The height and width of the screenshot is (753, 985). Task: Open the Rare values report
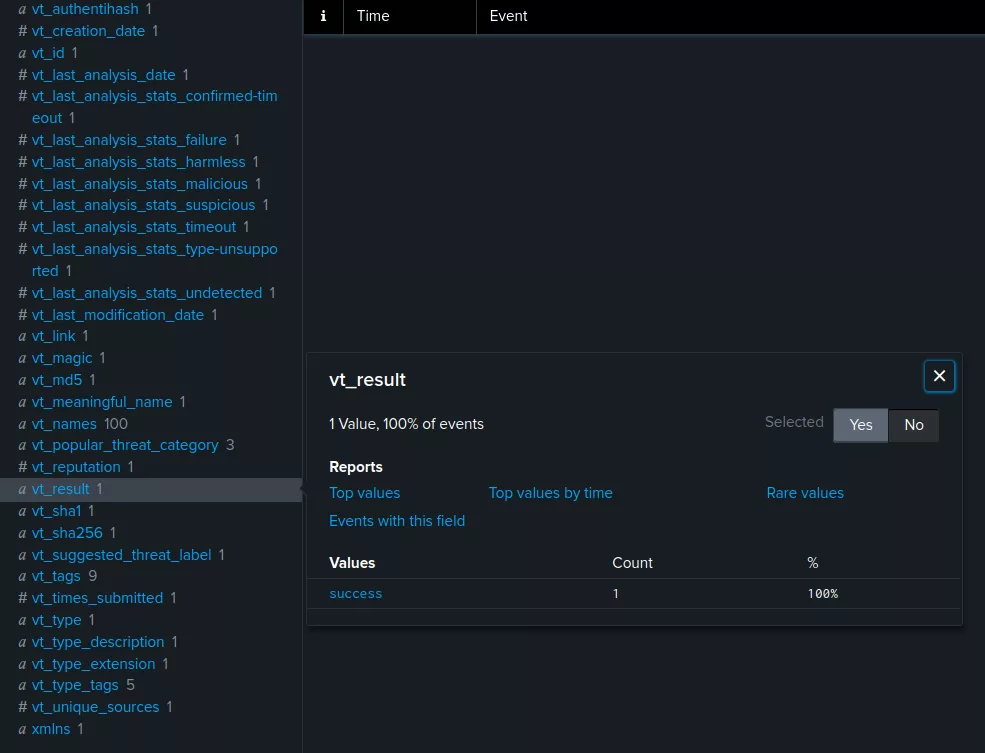point(805,493)
